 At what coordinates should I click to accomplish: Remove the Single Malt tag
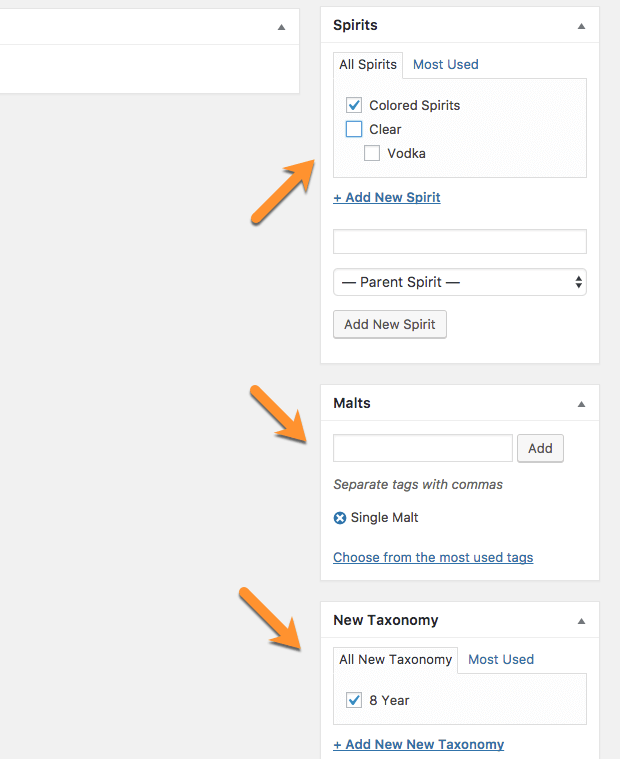[x=340, y=518]
